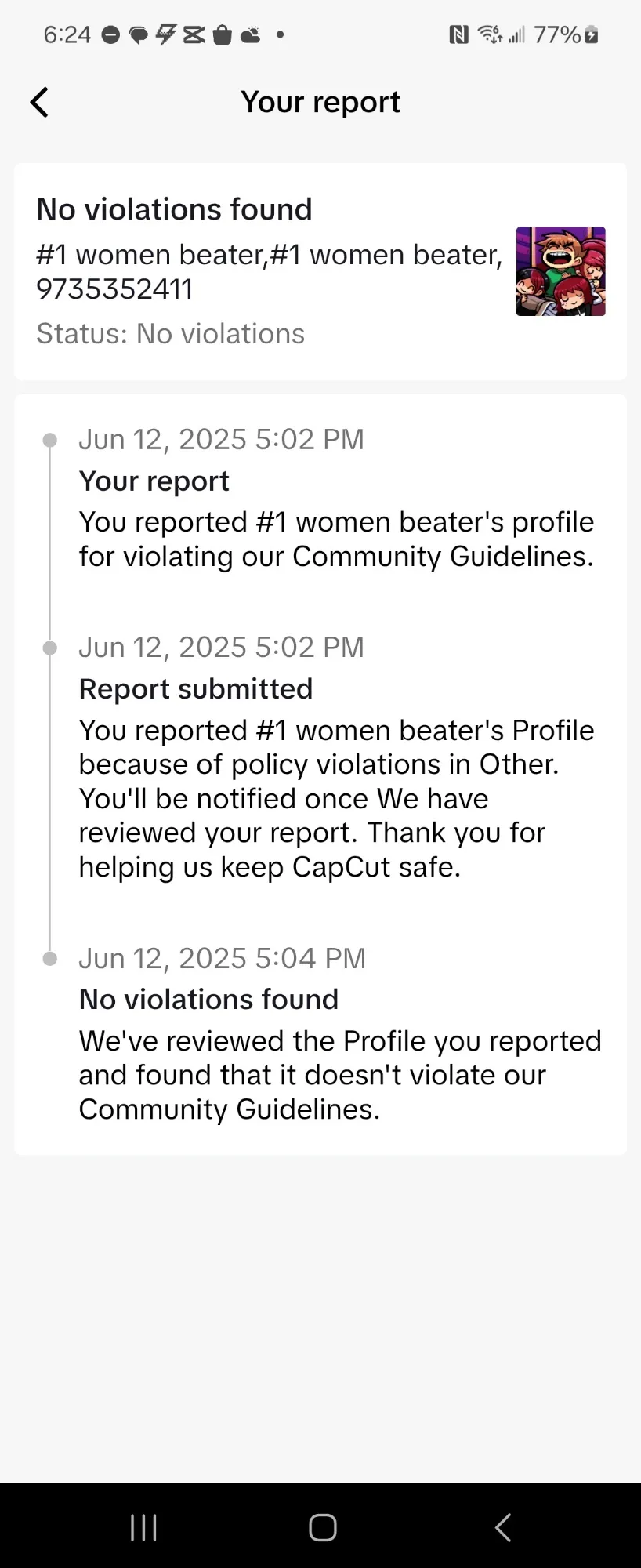Open the reported profile avatar thumbnail
Viewport: 641px width, 1568px height.
coord(560,271)
